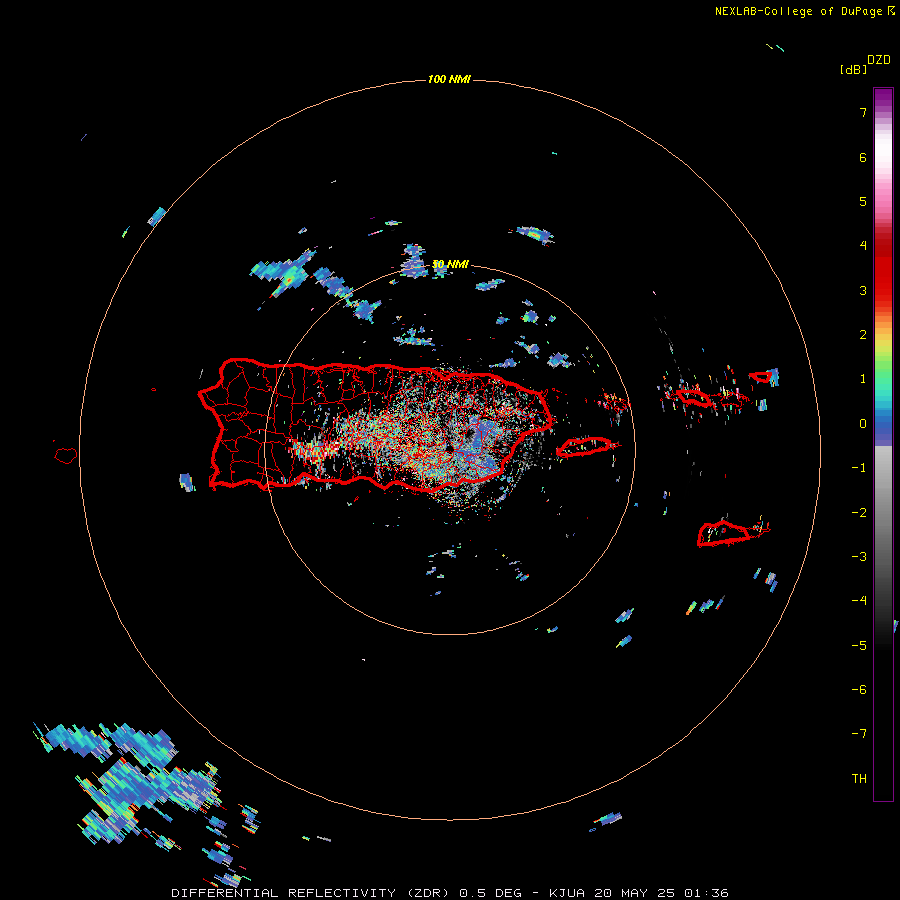Image resolution: width=900 pixels, height=900 pixels.
Task: Click the -5 tick label on color scale
Action: (859, 646)
